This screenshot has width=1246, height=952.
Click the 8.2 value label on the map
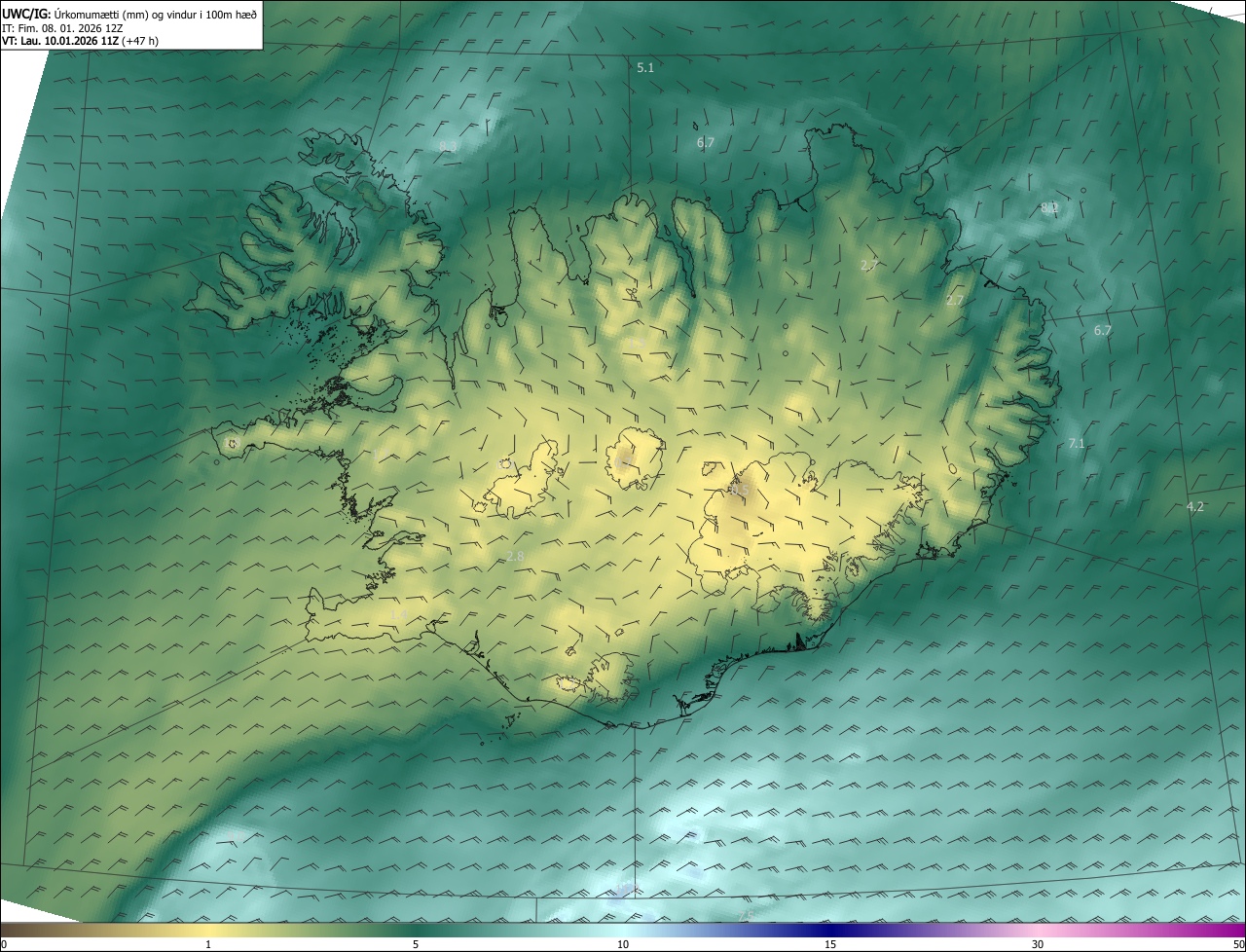1049,207
